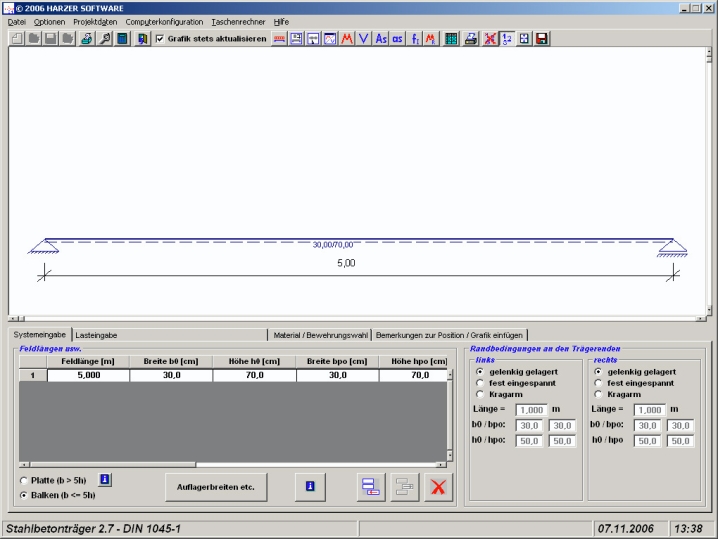Click the red M moment diagram icon
The width and height of the screenshot is (718, 539).
(347, 39)
